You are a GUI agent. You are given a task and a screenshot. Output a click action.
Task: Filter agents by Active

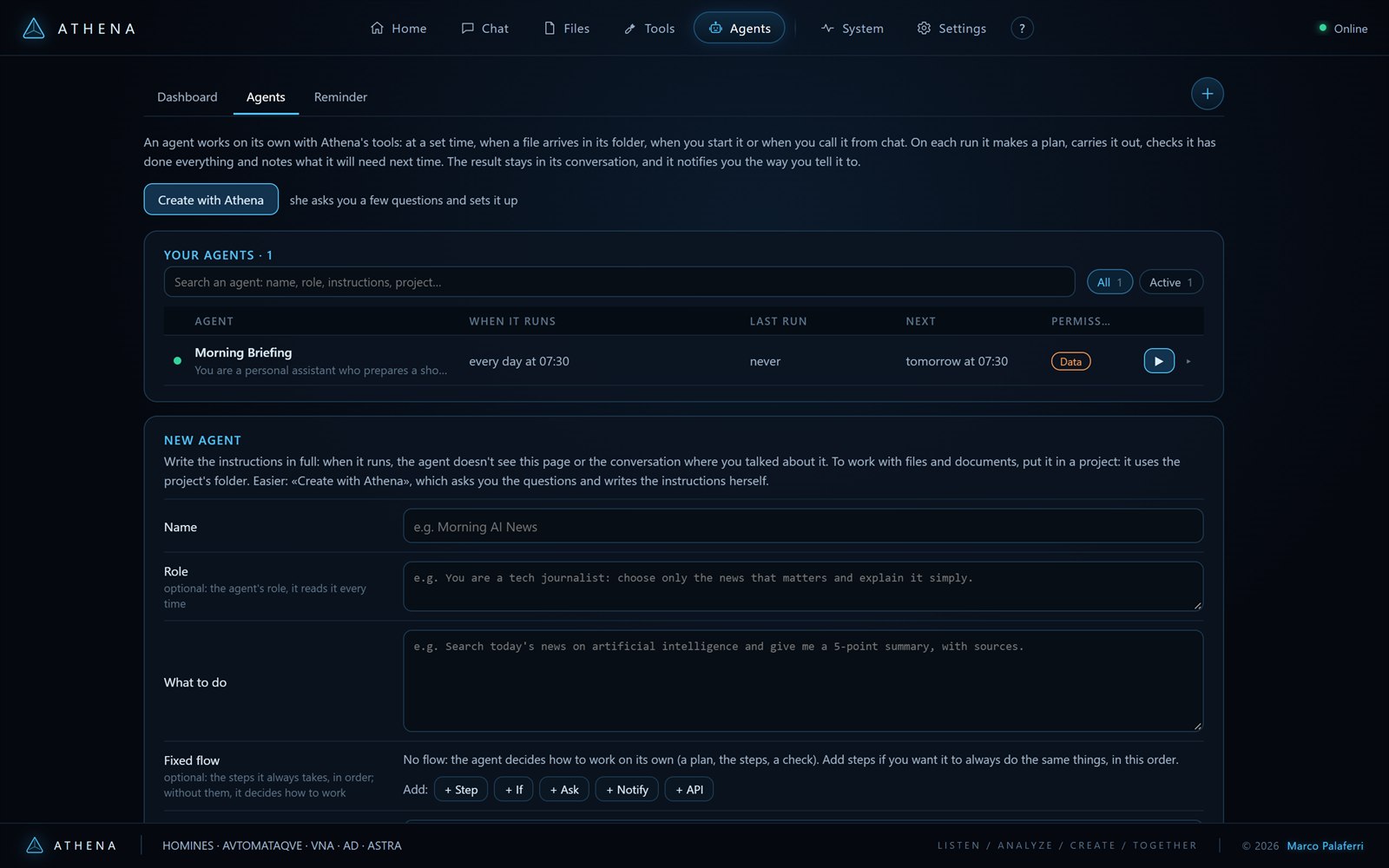[1170, 282]
